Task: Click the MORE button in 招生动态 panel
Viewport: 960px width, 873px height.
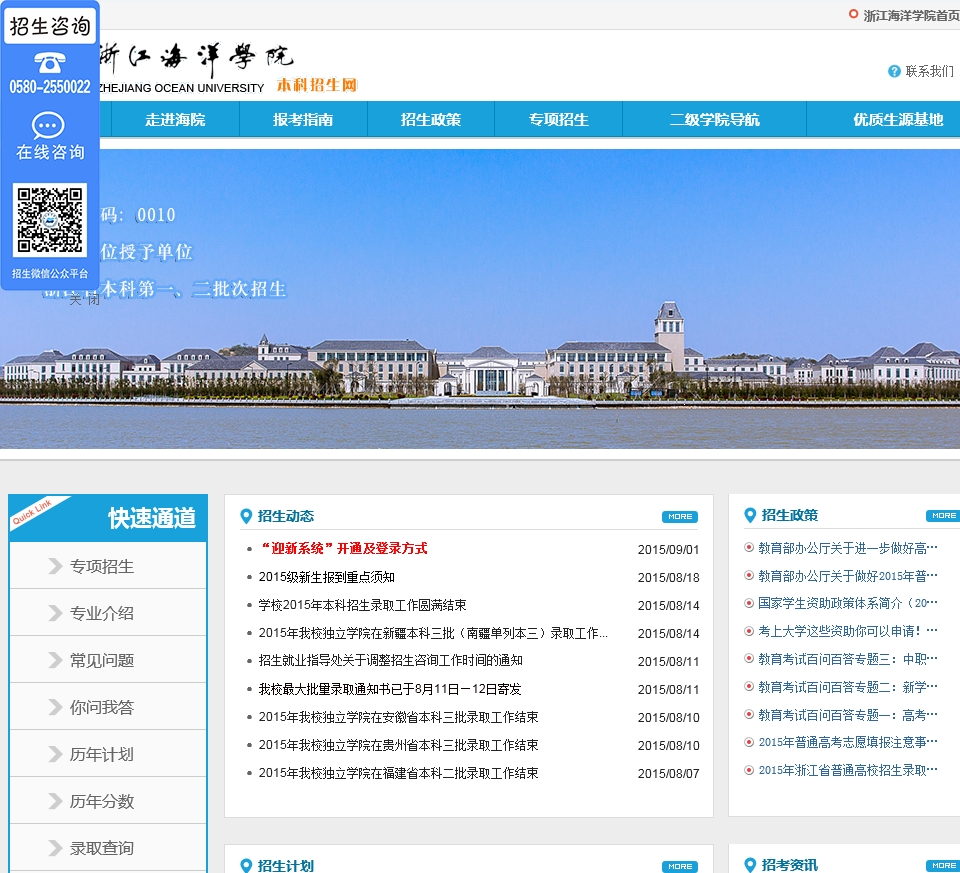Action: click(679, 517)
